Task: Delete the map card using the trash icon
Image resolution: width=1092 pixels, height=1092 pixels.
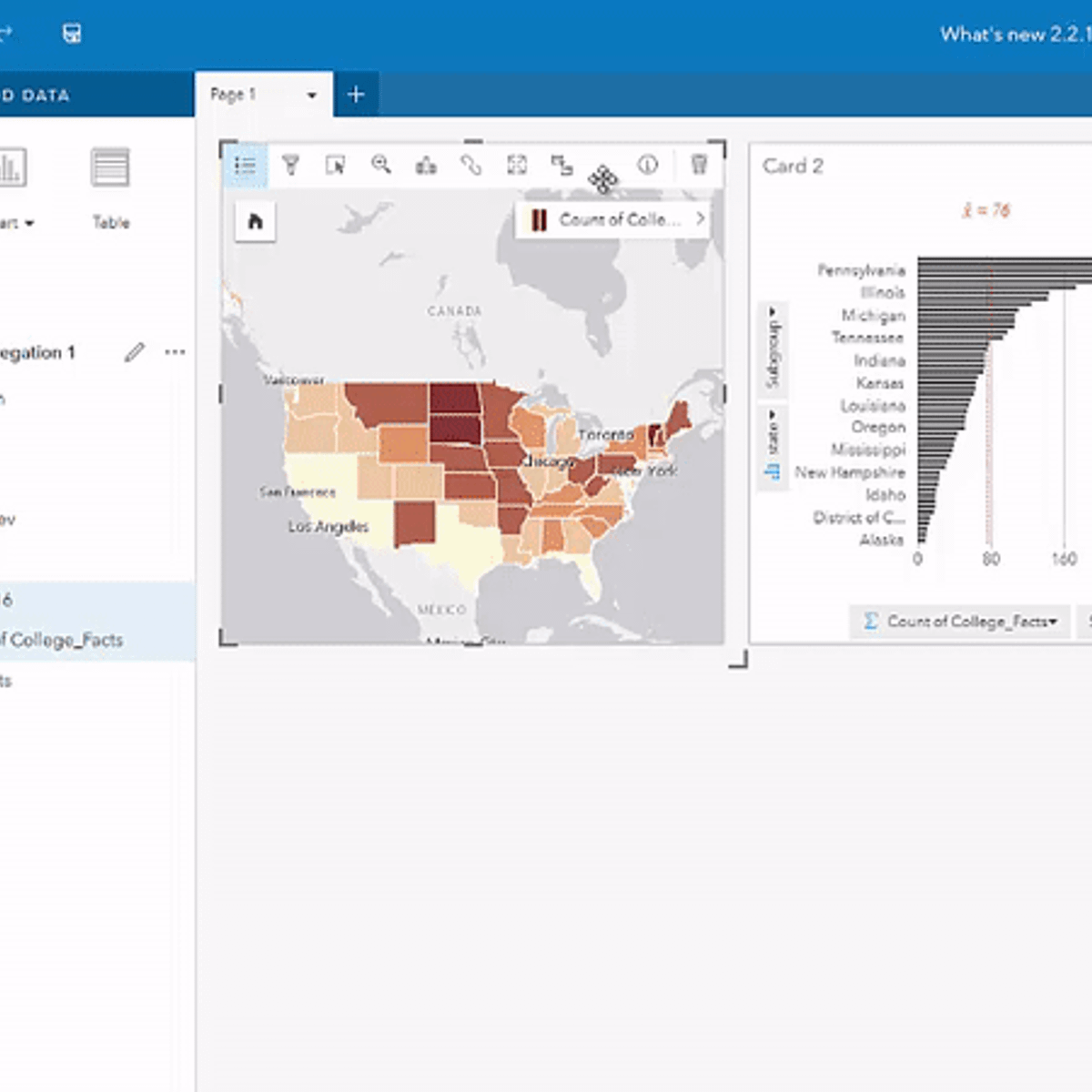Action: coord(699,165)
